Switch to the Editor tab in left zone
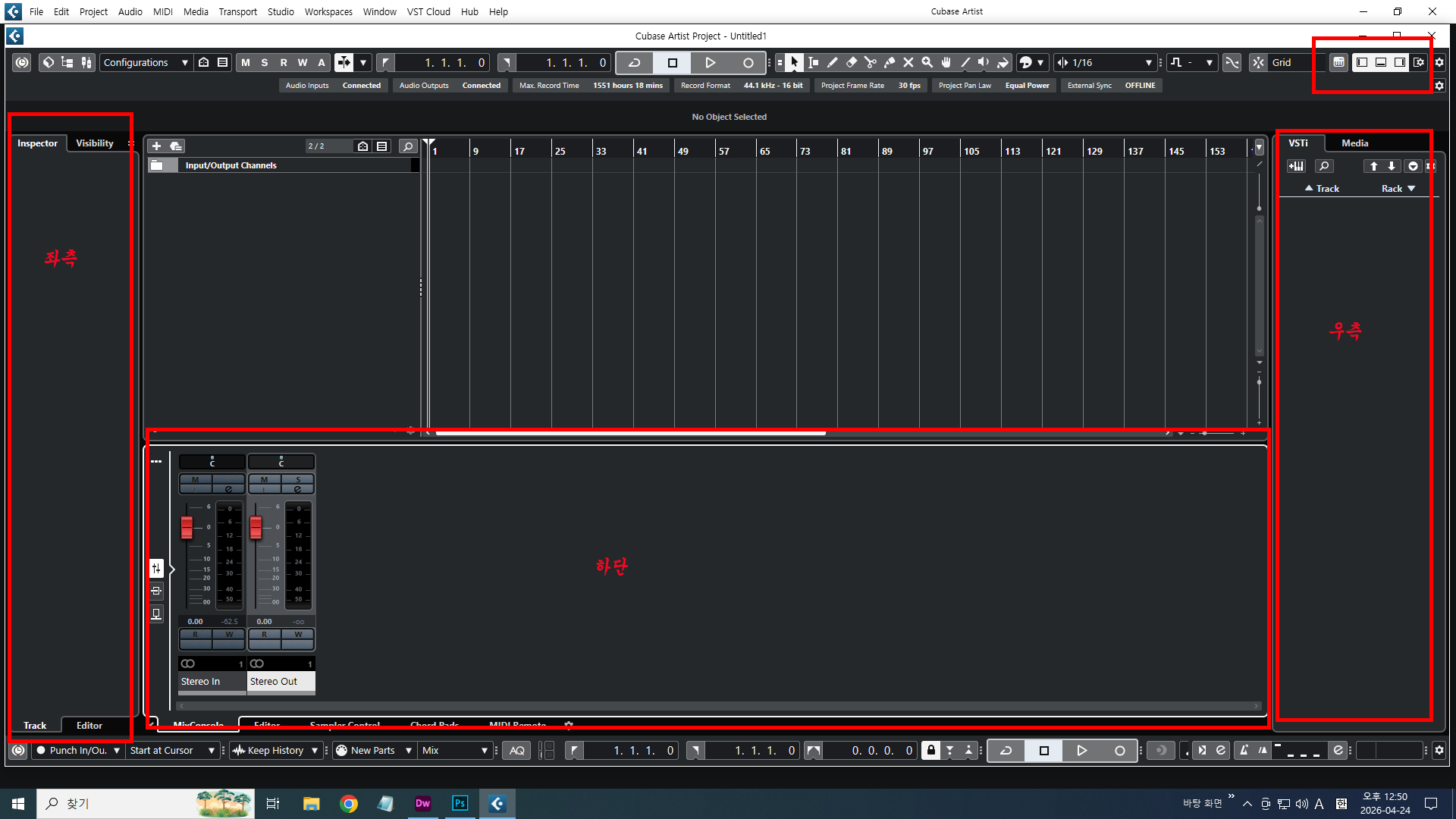1456x819 pixels. point(89,726)
